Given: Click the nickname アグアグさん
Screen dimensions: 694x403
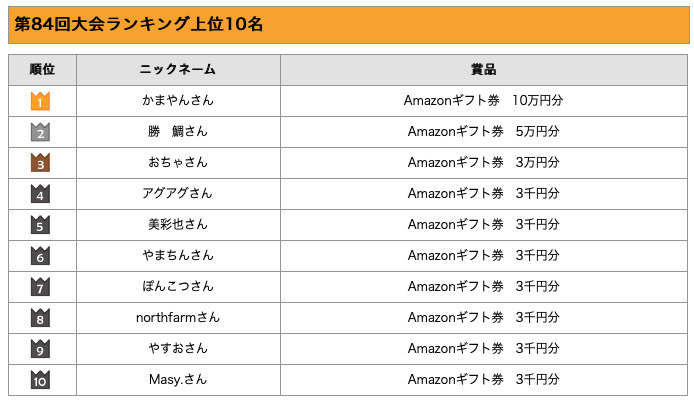Looking at the screenshot, I should 178,194.
